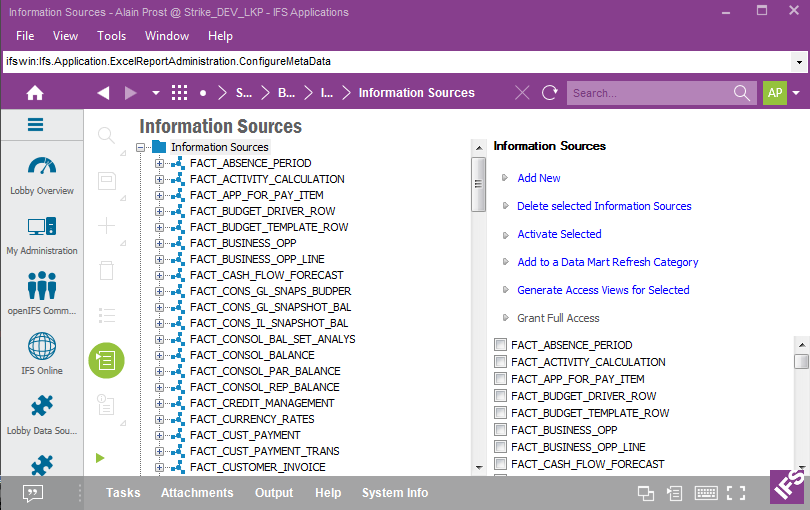The width and height of the screenshot is (810, 510).
Task: Collapse the Information Sources root node
Action: (x=141, y=147)
